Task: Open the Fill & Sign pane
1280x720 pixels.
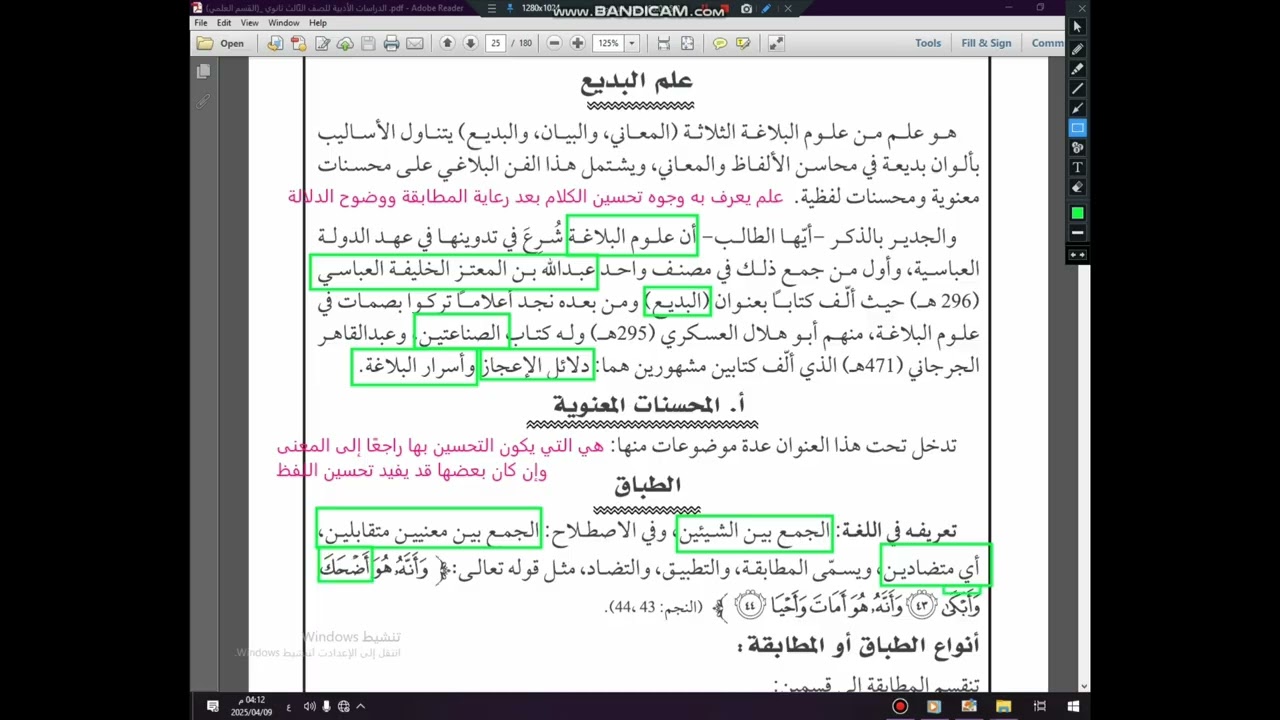Action: 986,43
